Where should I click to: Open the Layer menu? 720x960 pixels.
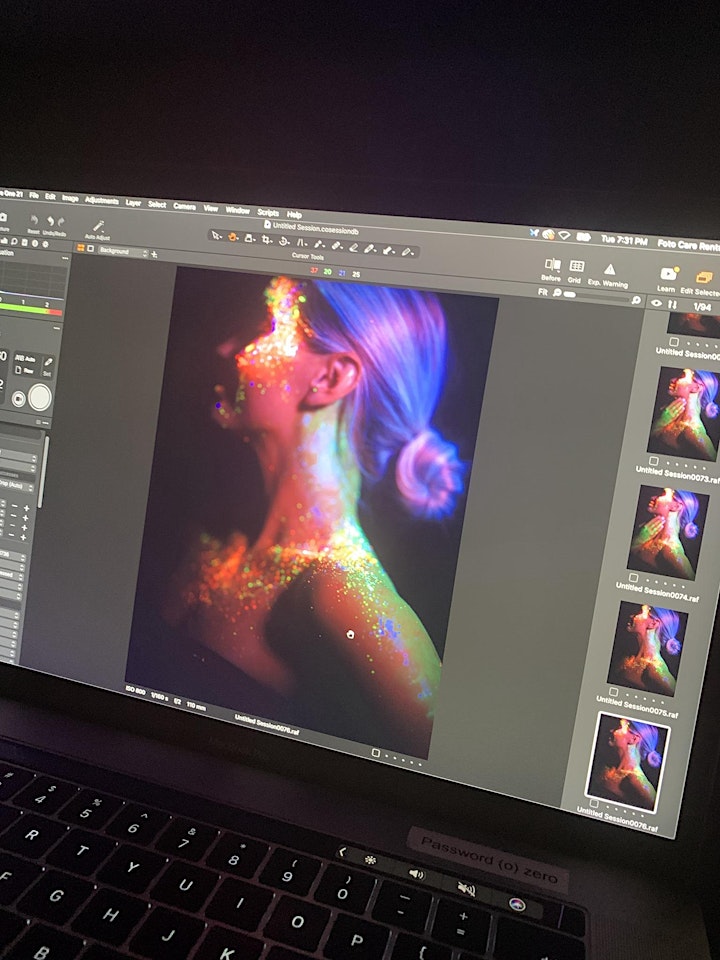[x=133, y=203]
